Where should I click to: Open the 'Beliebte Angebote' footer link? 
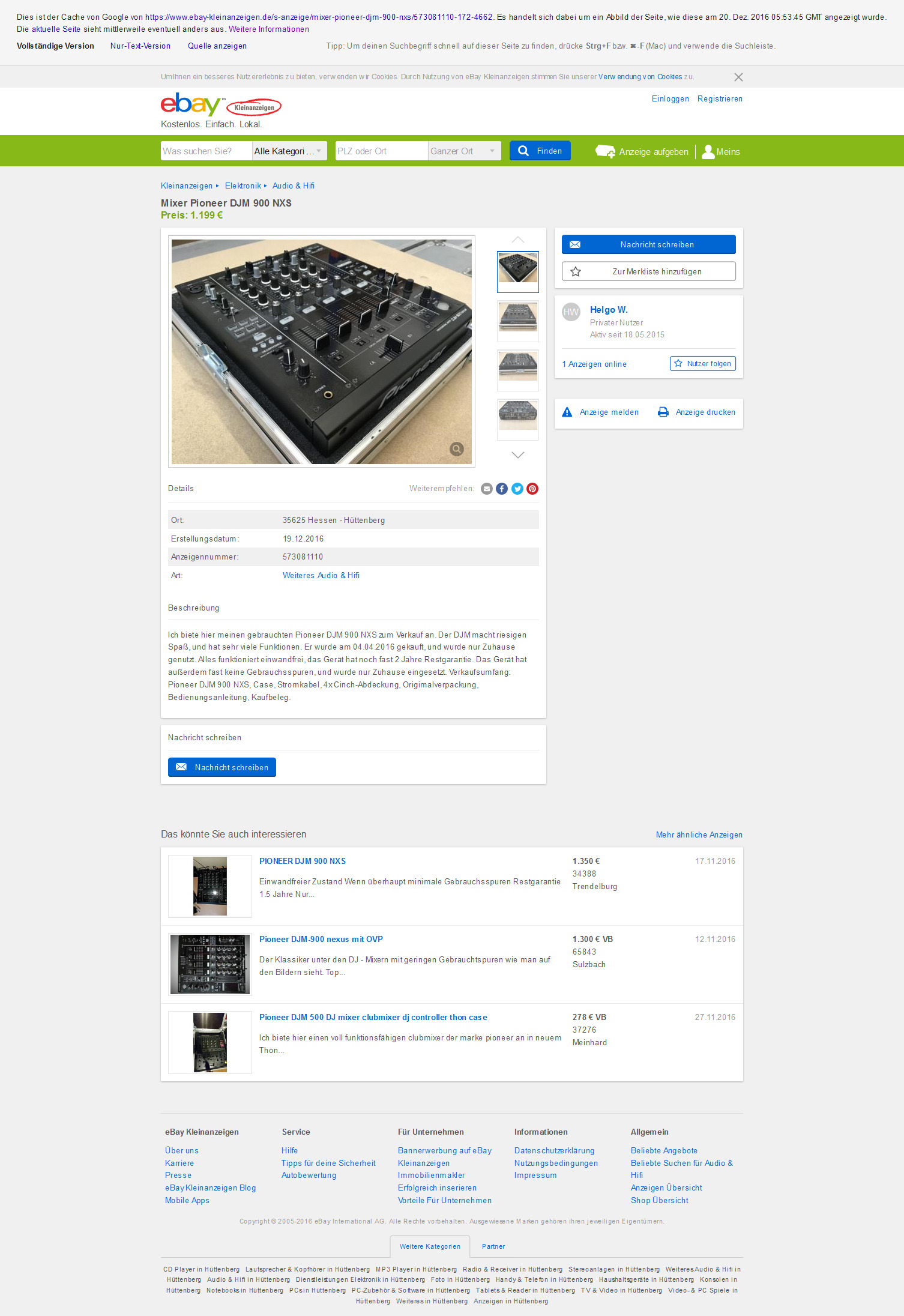[x=664, y=1150]
